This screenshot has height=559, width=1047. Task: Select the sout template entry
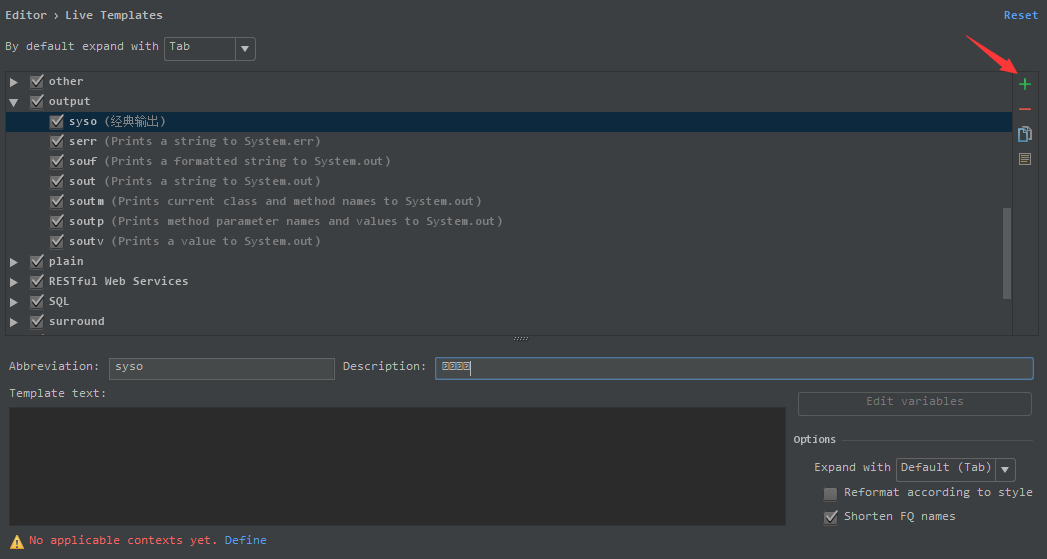83,182
